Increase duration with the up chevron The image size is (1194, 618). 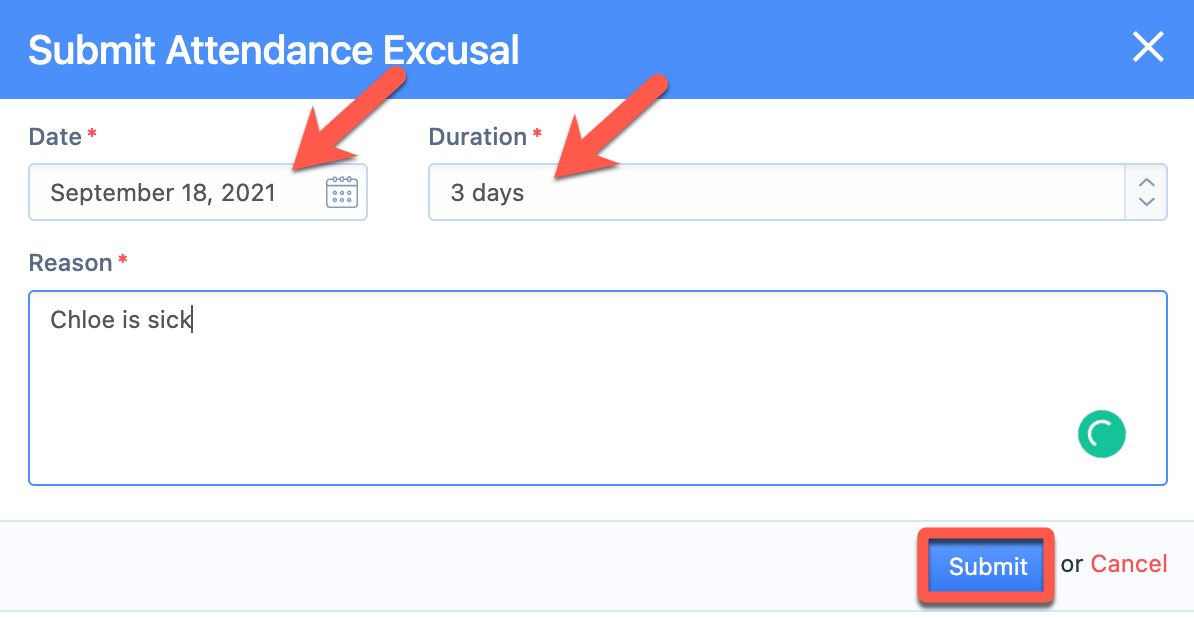[1147, 182]
